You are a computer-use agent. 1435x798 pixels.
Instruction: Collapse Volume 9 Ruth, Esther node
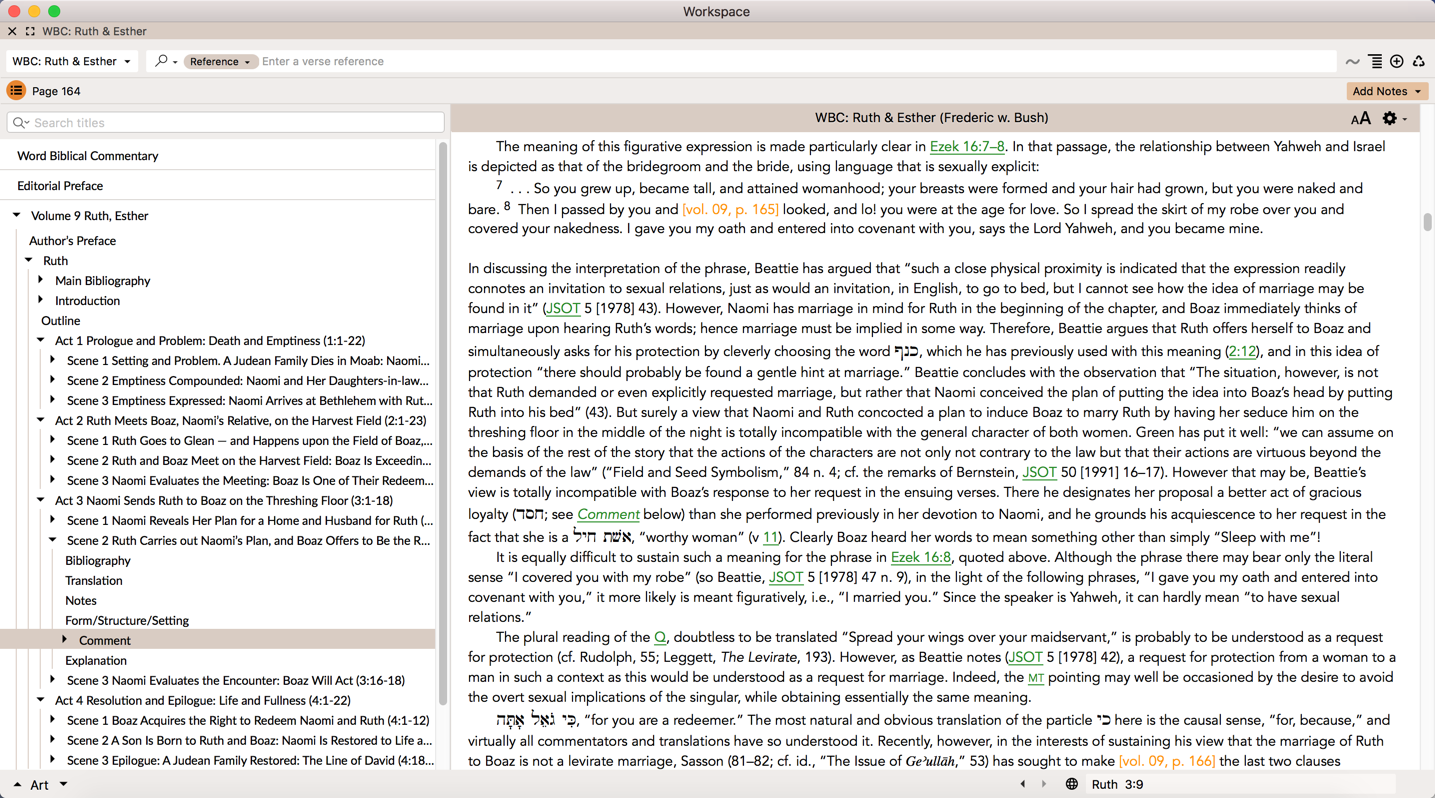coord(17,215)
